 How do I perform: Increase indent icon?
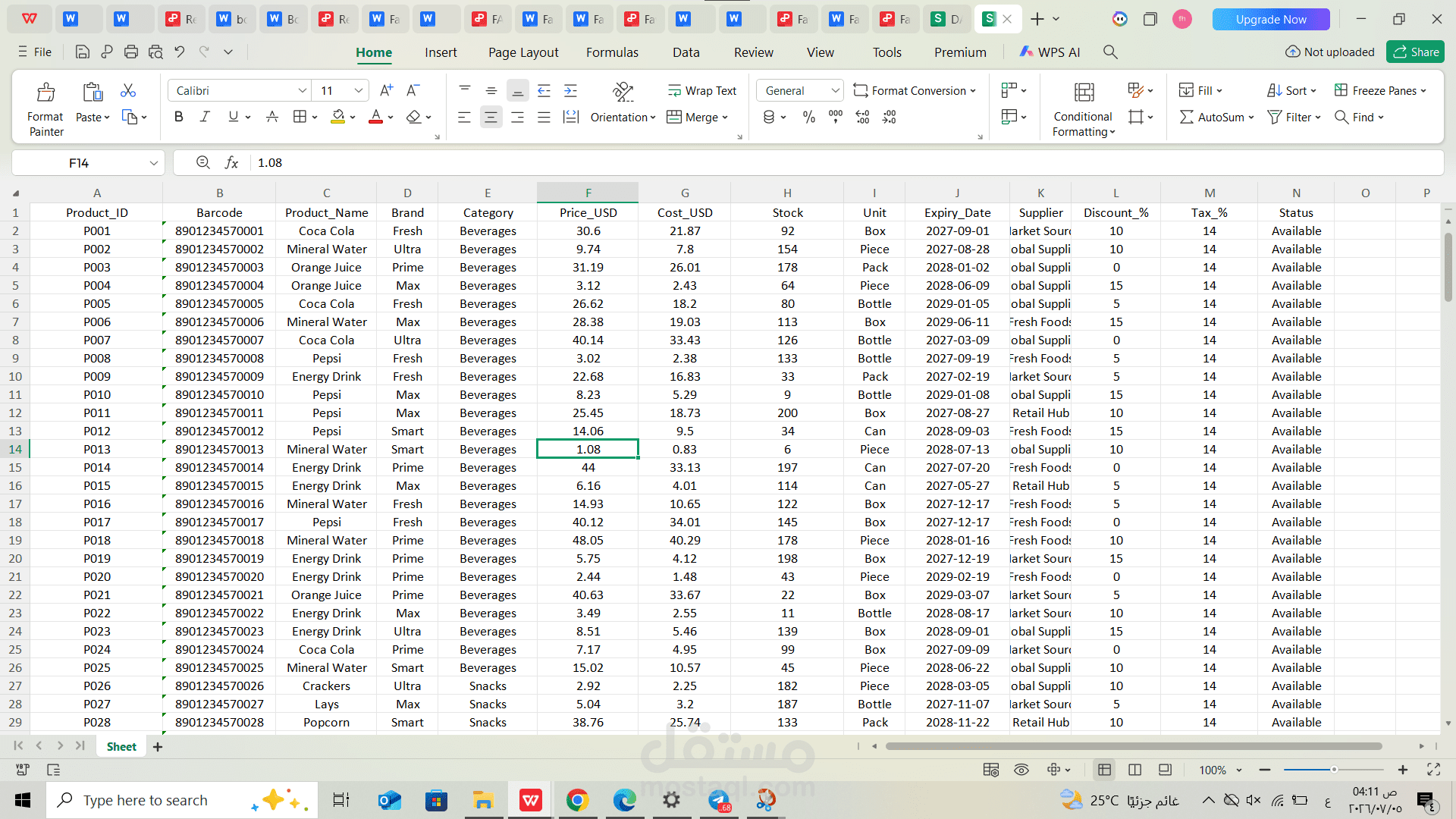click(x=570, y=91)
